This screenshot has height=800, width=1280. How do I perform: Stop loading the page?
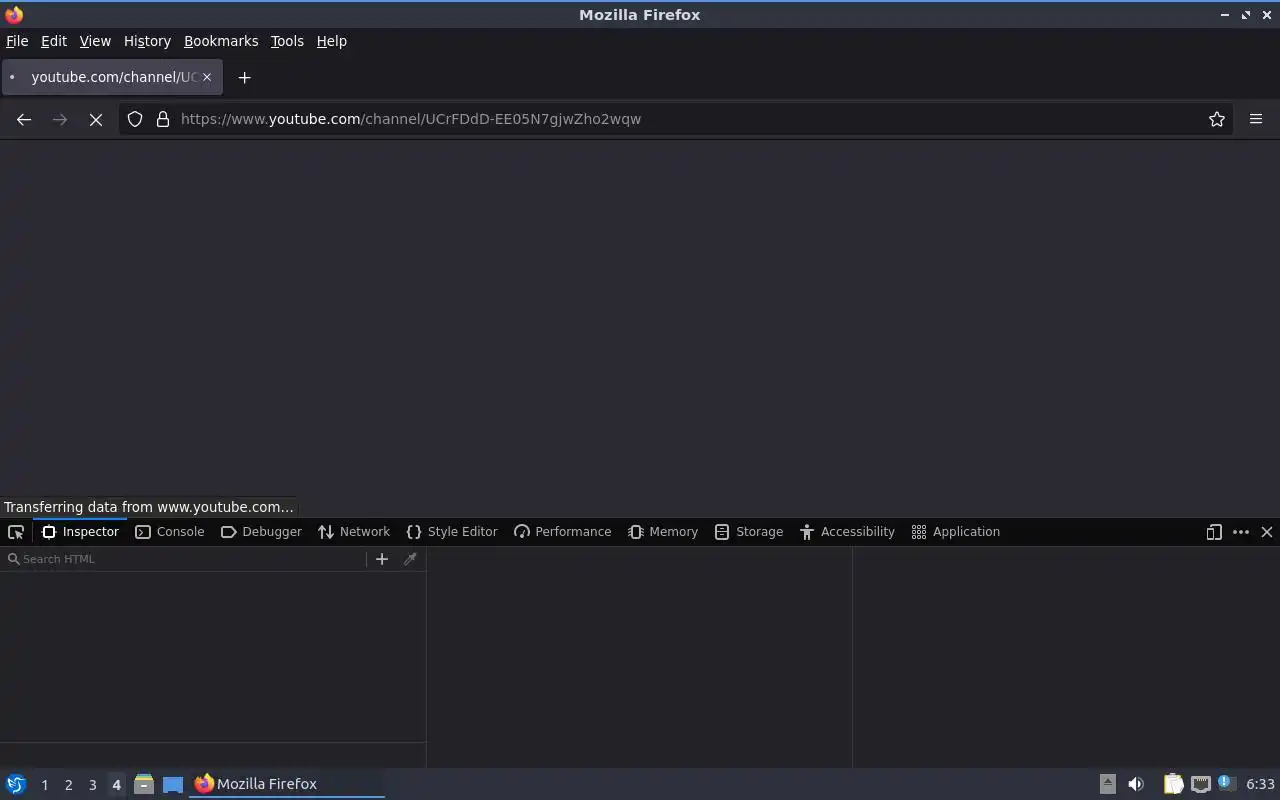[96, 119]
